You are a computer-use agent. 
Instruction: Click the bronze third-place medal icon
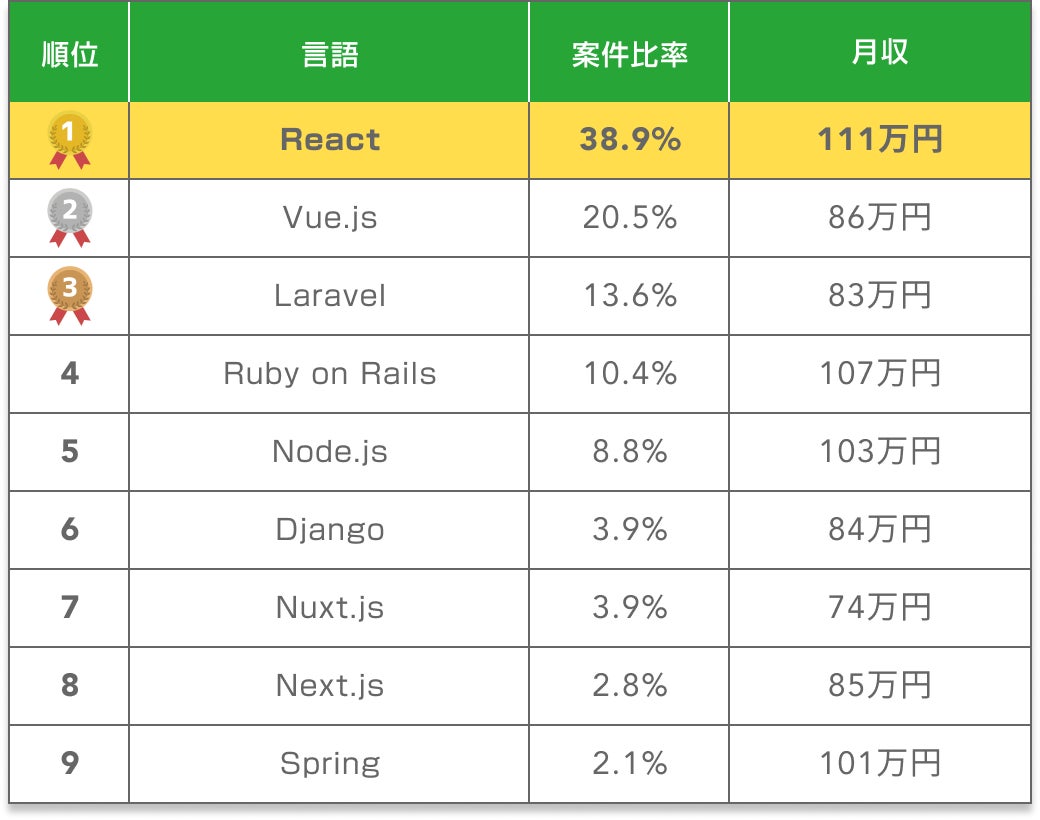(x=69, y=295)
